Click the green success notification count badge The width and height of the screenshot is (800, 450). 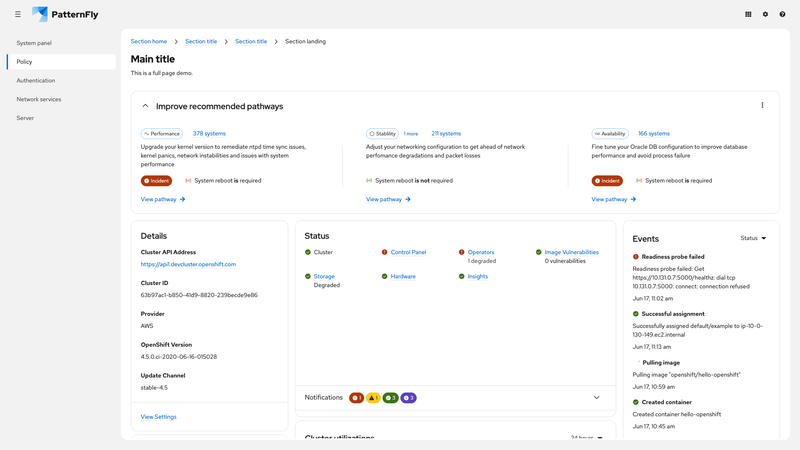[390, 398]
